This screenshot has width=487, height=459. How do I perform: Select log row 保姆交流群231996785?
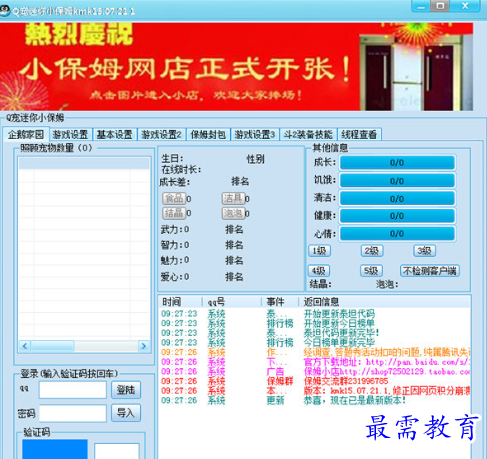click(x=315, y=381)
